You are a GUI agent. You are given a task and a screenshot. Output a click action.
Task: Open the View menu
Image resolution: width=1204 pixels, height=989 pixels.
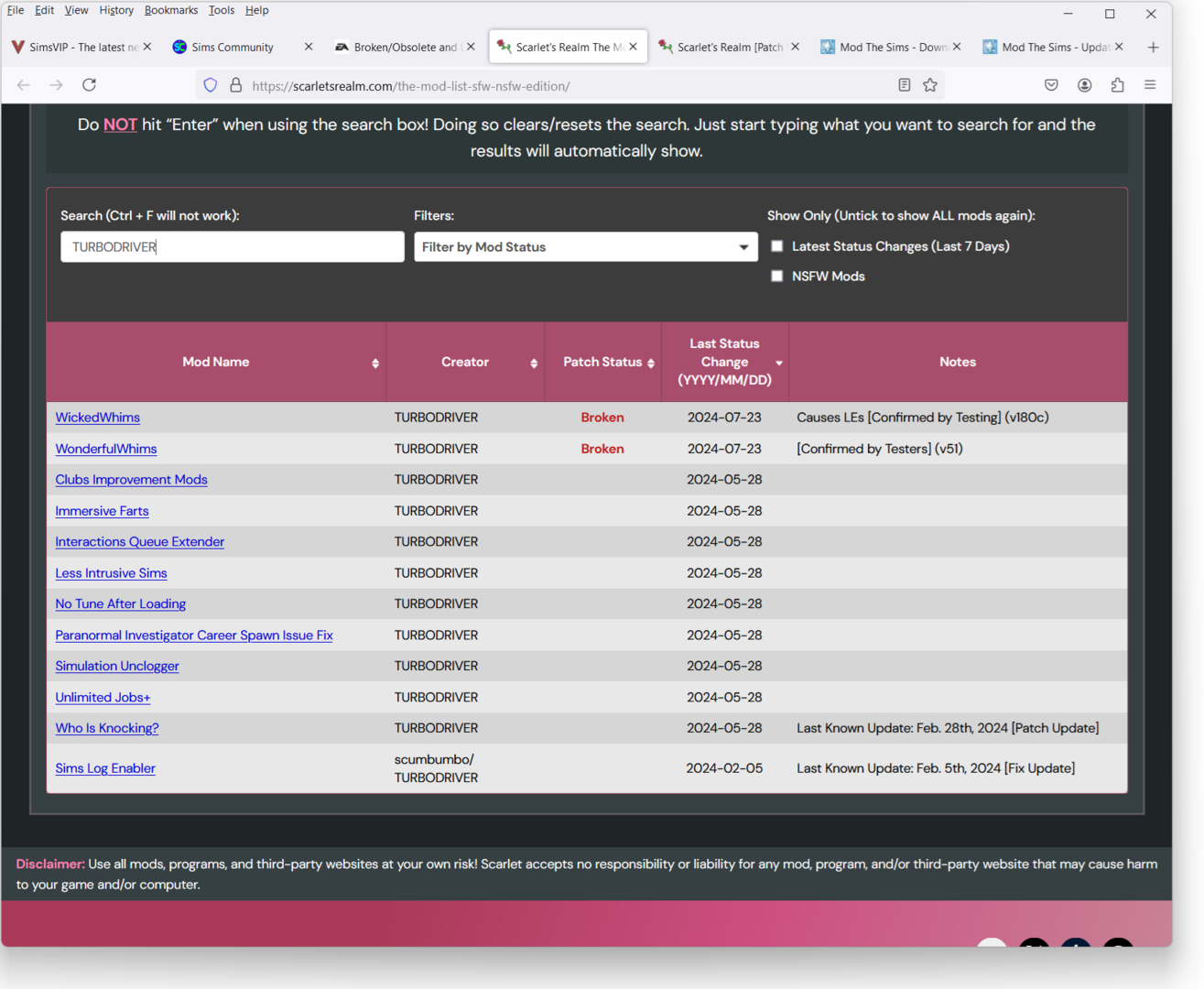(x=76, y=10)
